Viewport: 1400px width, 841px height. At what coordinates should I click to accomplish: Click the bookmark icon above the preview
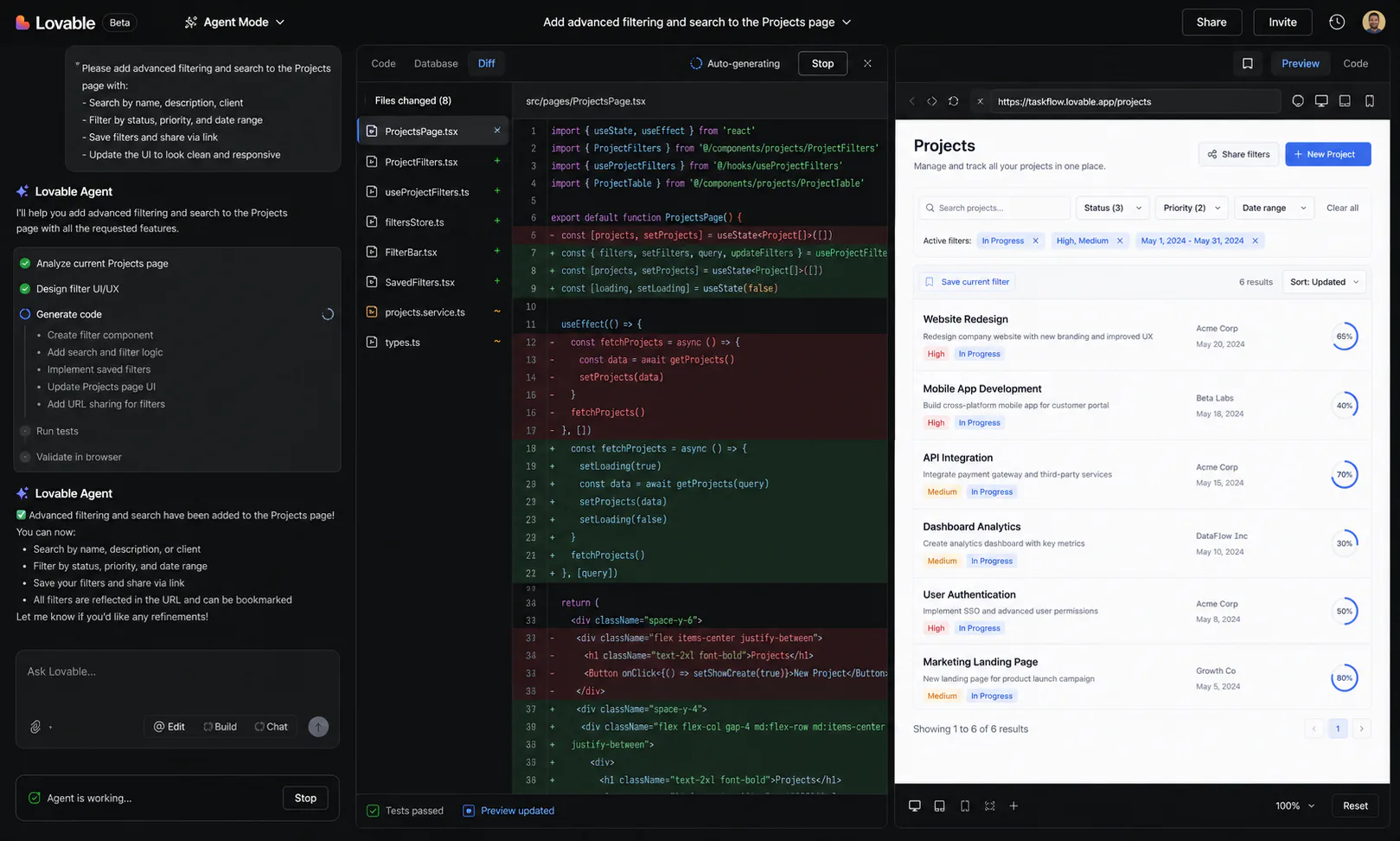(1247, 63)
